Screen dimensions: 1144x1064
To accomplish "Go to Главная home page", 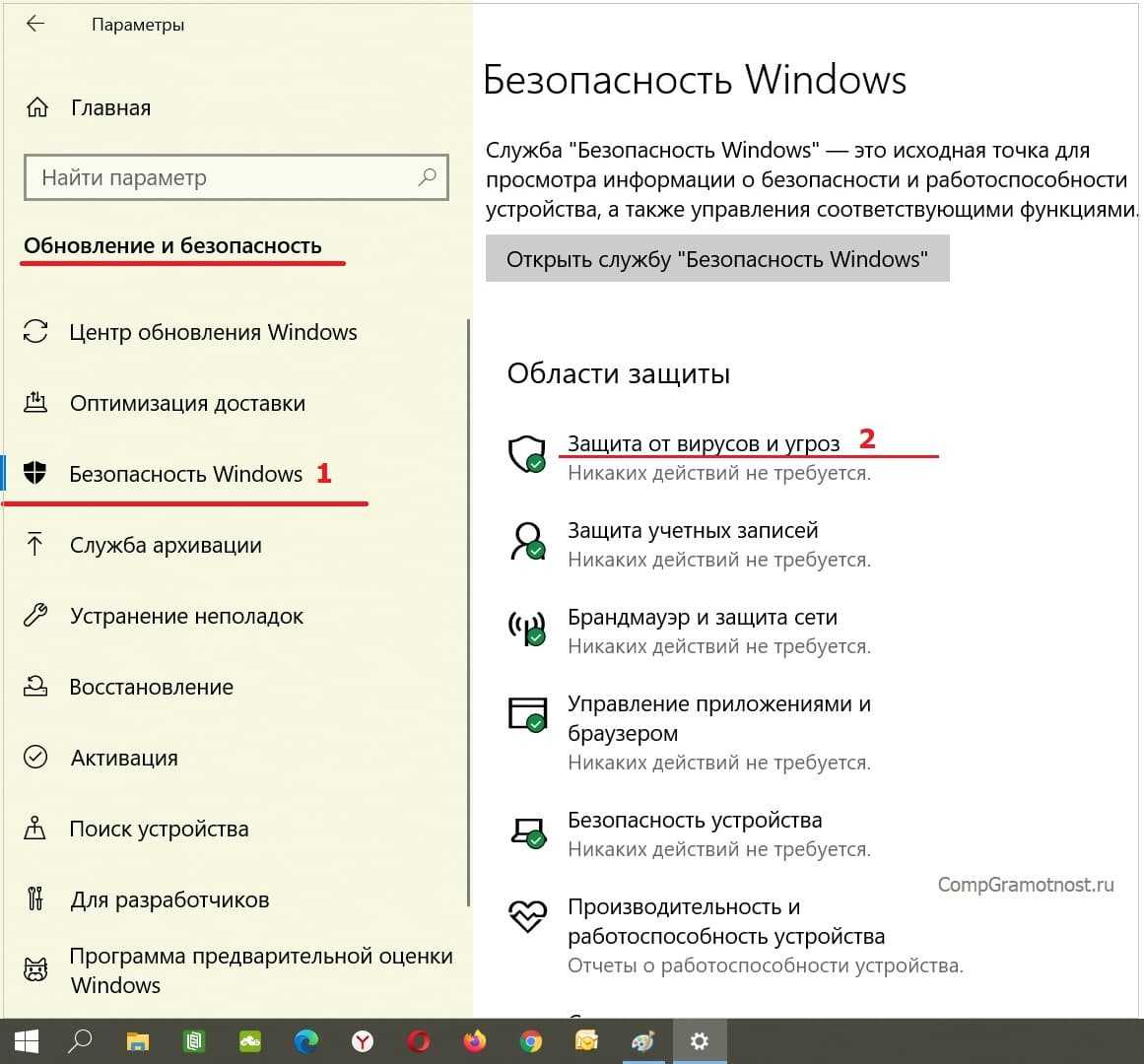I will pyautogui.click(x=110, y=108).
